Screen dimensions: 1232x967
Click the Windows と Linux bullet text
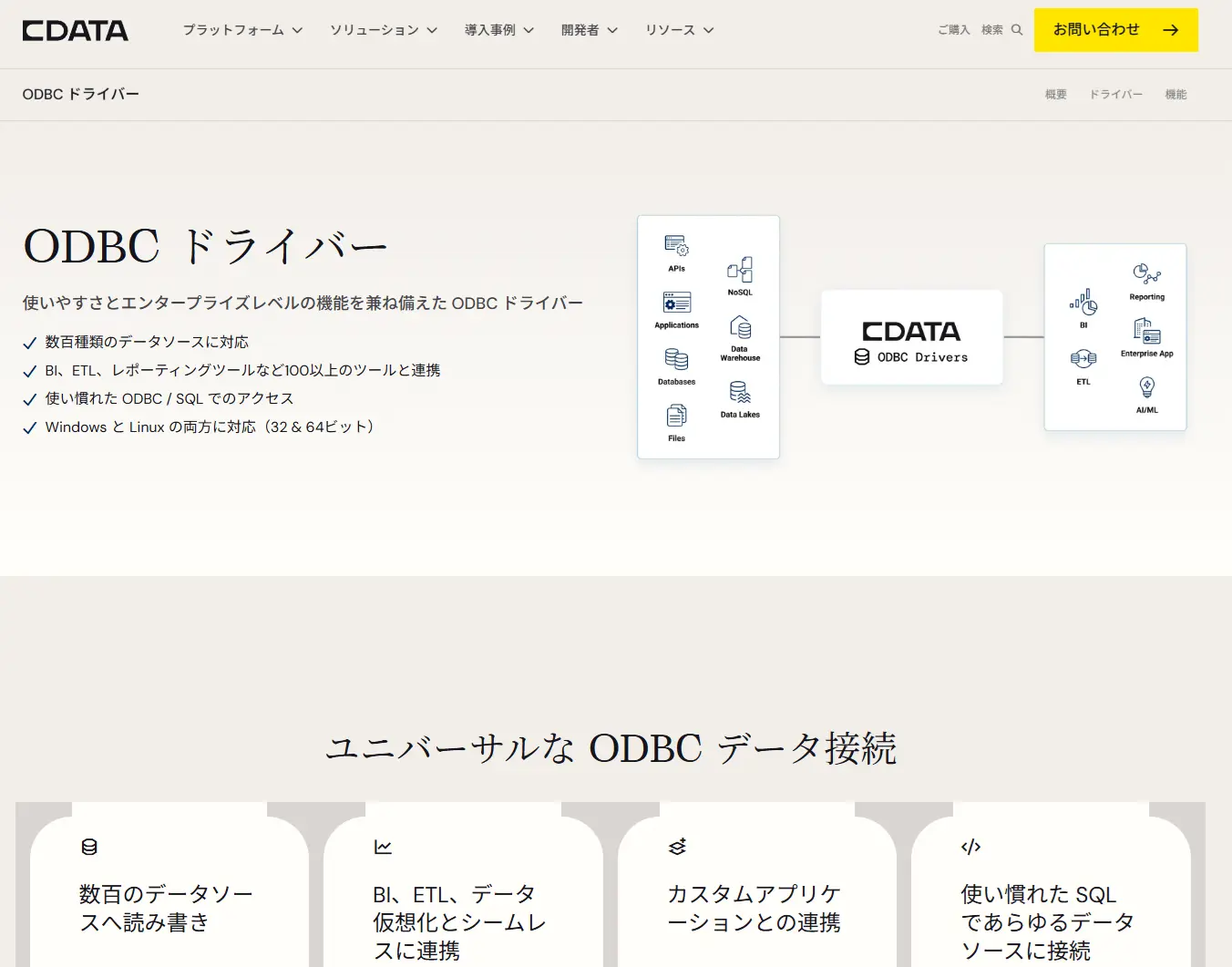pos(210,427)
